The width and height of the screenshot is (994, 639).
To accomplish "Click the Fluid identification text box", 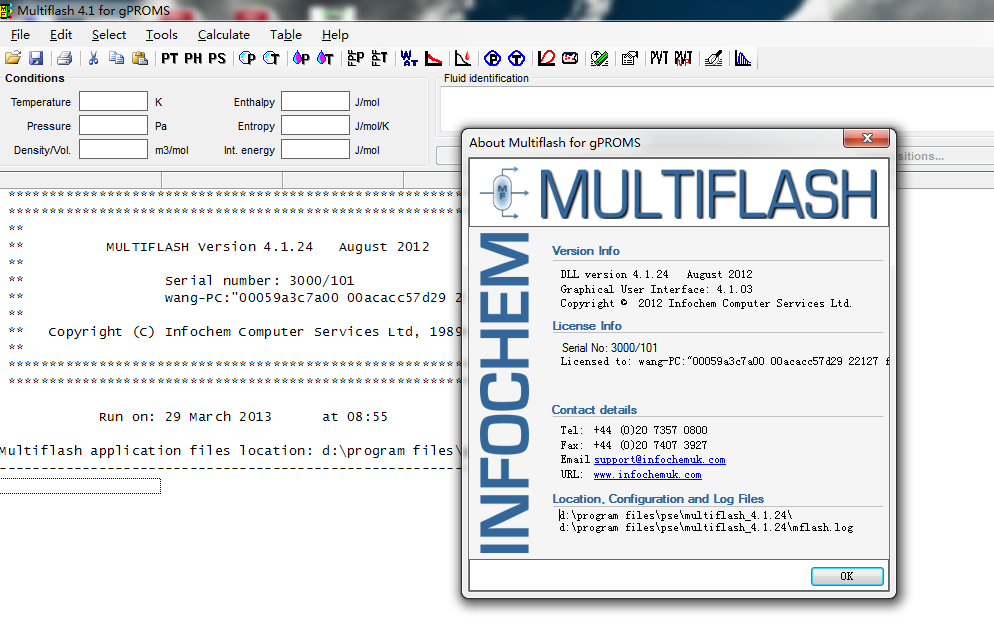I will [x=716, y=108].
